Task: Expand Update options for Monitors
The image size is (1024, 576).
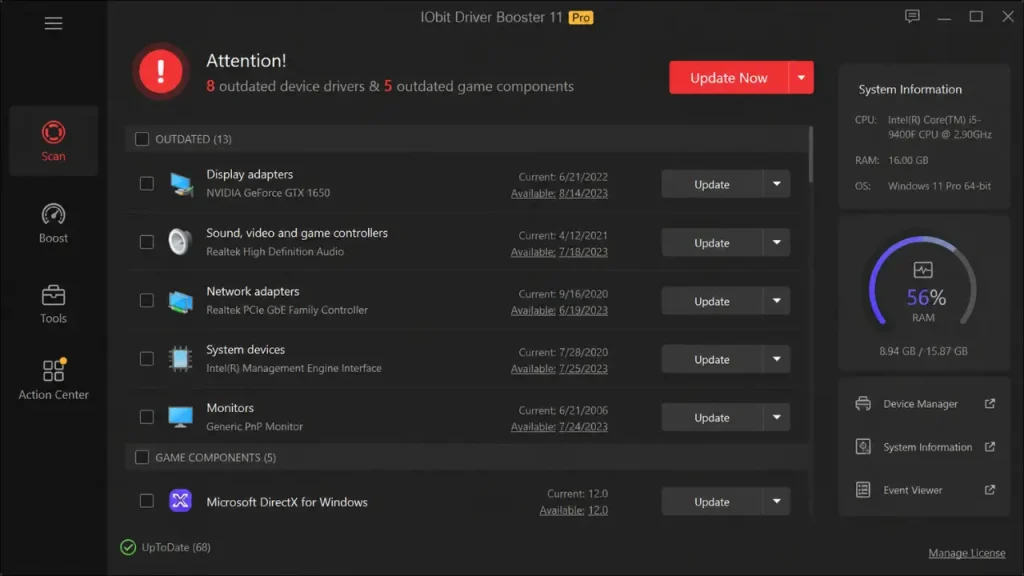Action: click(x=776, y=417)
